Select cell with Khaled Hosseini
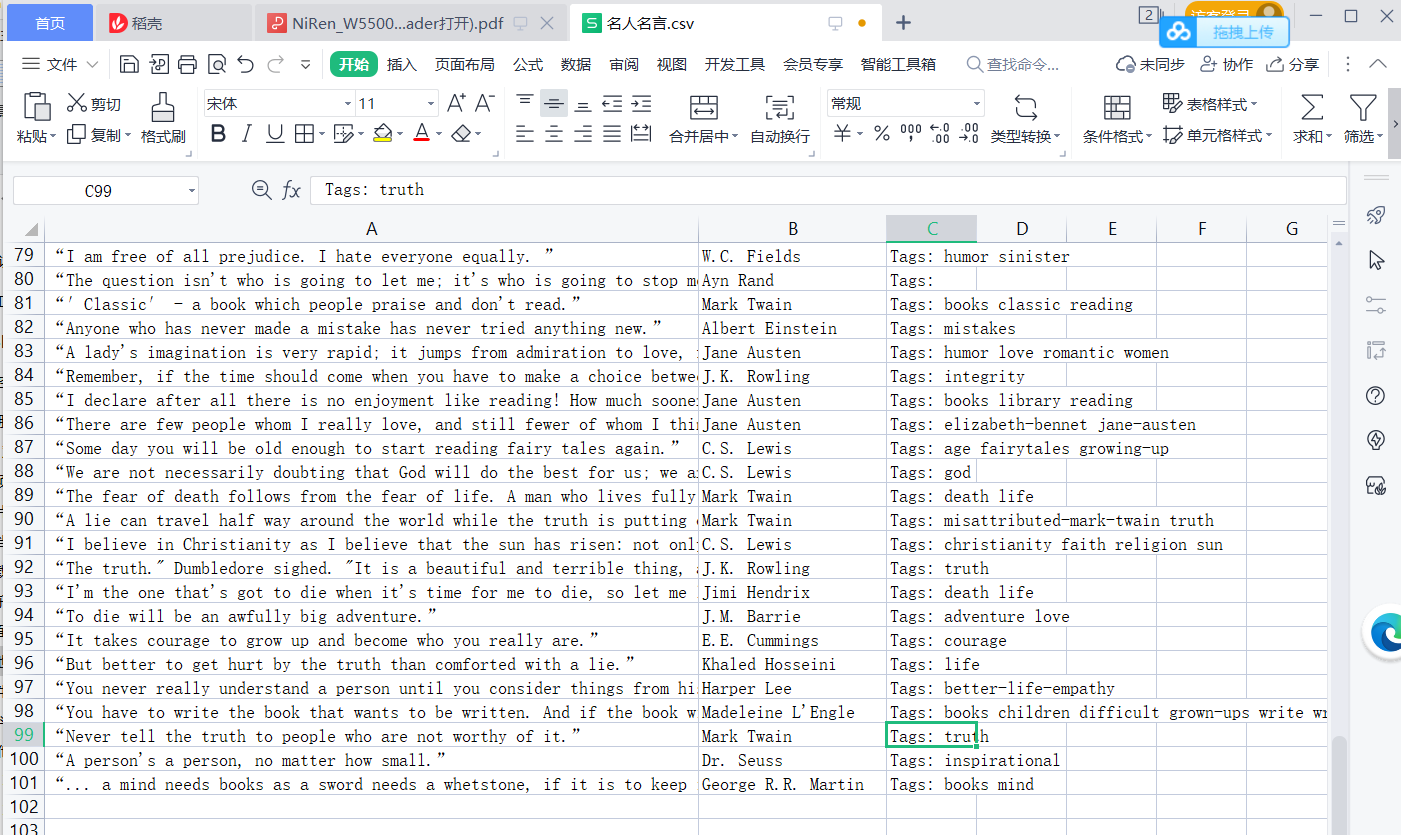The height and width of the screenshot is (835, 1401). [x=792, y=664]
